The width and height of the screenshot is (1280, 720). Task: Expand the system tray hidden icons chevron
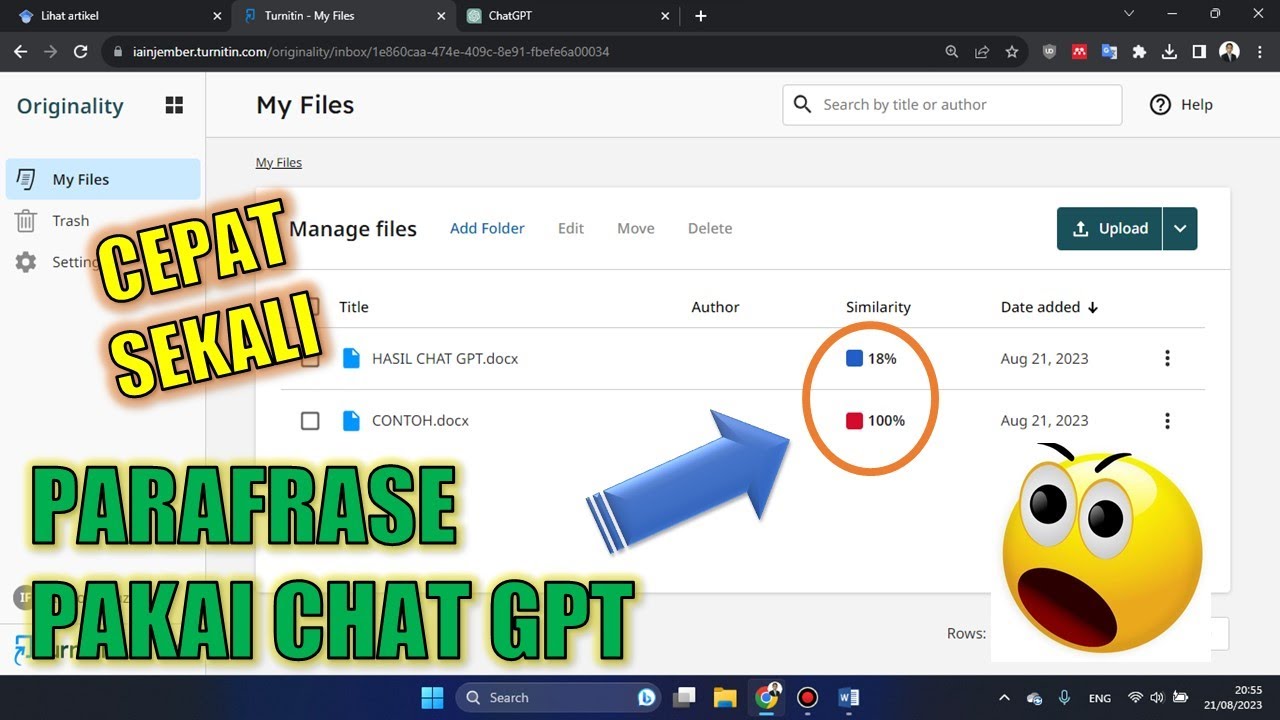click(1005, 698)
